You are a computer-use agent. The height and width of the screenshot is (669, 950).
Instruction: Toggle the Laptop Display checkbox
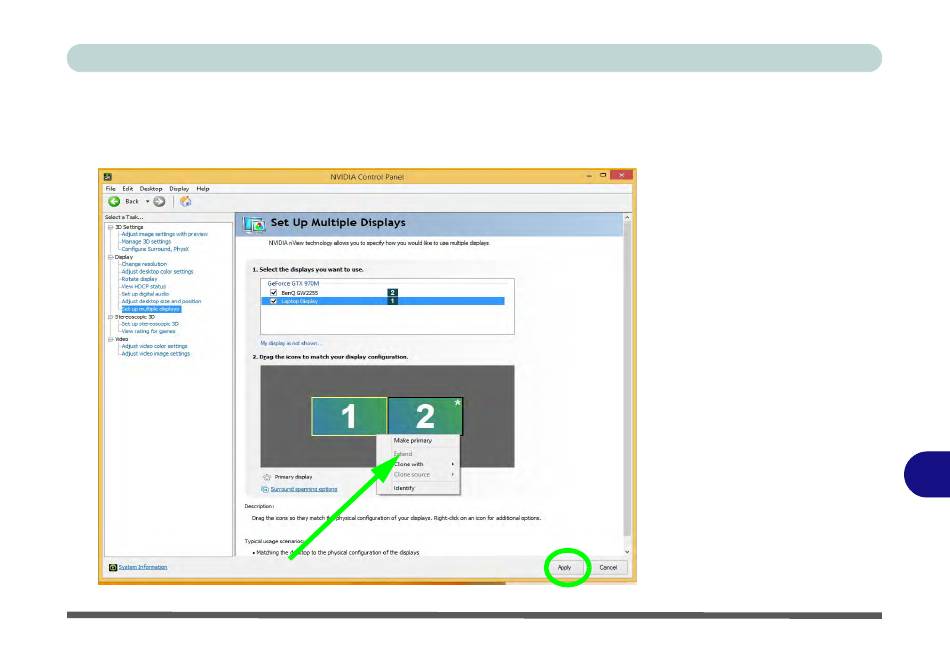point(273,301)
